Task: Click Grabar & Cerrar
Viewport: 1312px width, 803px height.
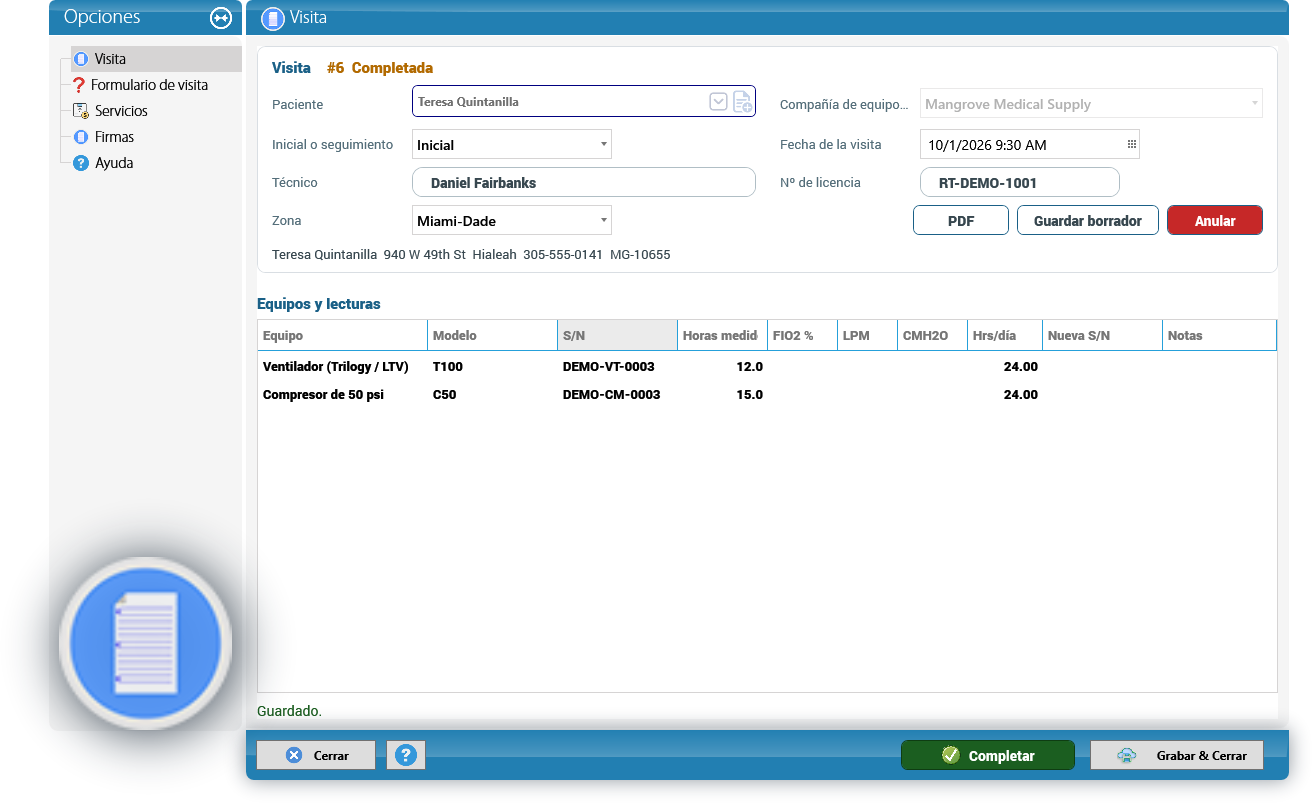Action: tap(1176, 755)
